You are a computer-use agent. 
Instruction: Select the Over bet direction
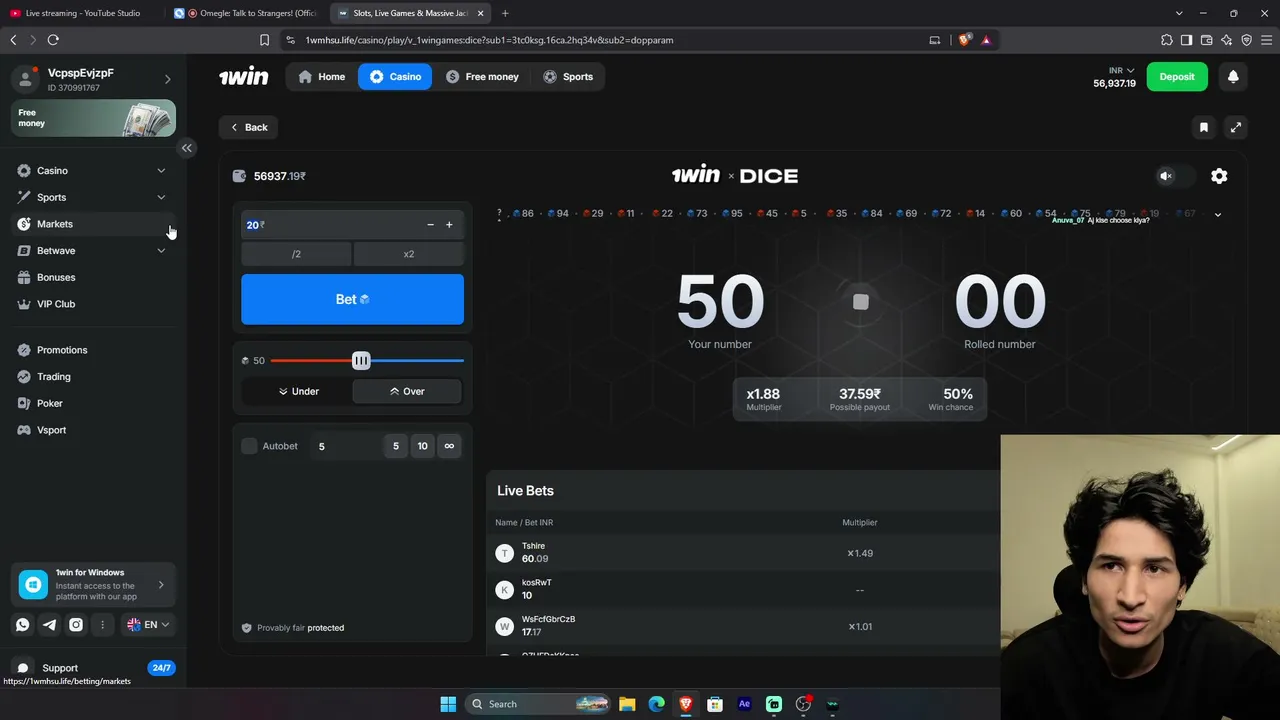[x=407, y=392]
